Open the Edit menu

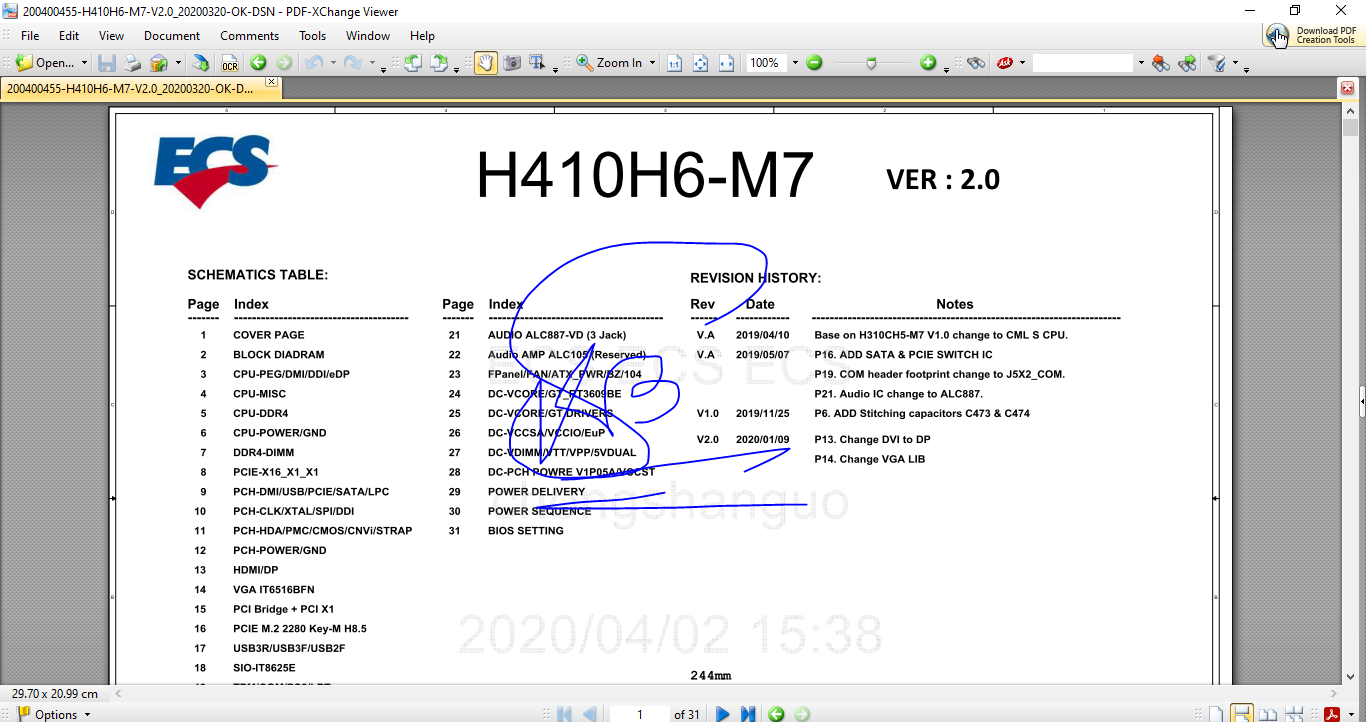(69, 35)
